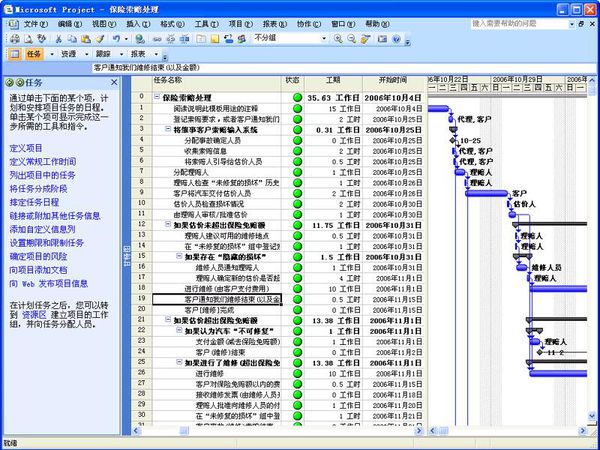Click the Split Task icon
Image resolution: width=600 pixels, height=450 pixels.
(x=184, y=39)
